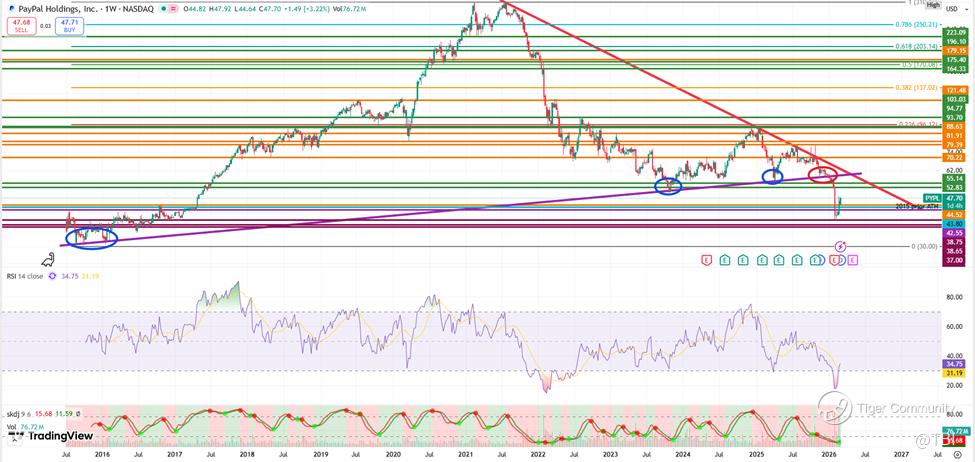Screen dimensions: 975x462
Task: Open the lightning bolt event marker
Action: tap(840, 246)
